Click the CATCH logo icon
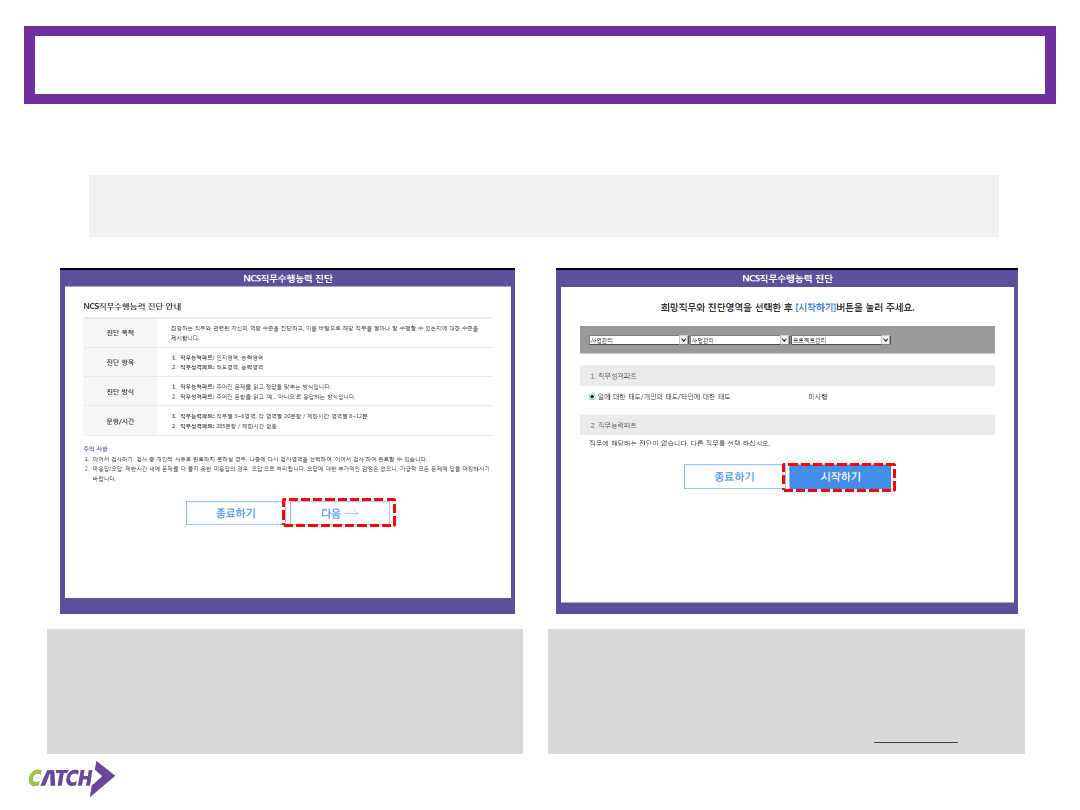 (70, 778)
